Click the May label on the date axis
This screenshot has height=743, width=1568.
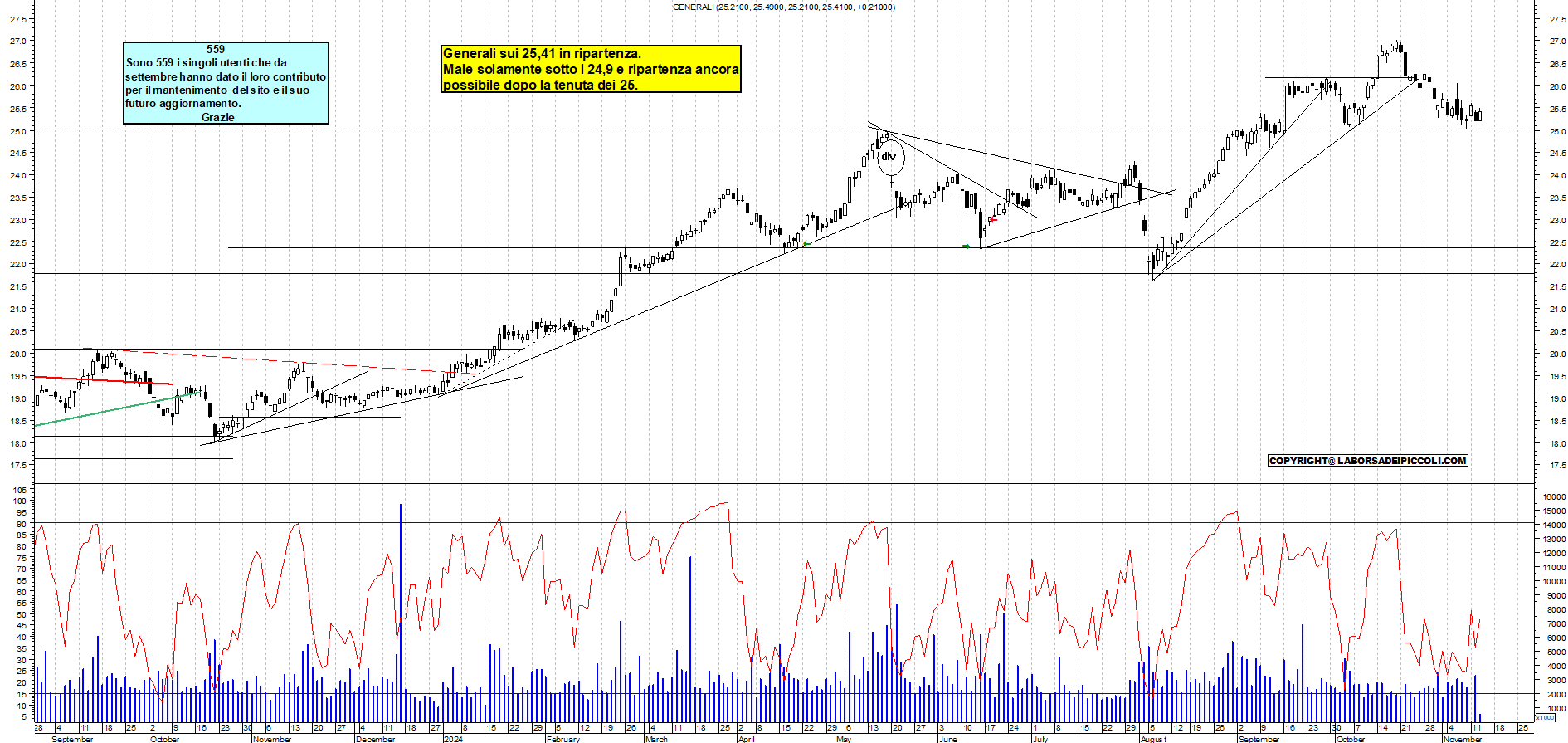(x=844, y=739)
